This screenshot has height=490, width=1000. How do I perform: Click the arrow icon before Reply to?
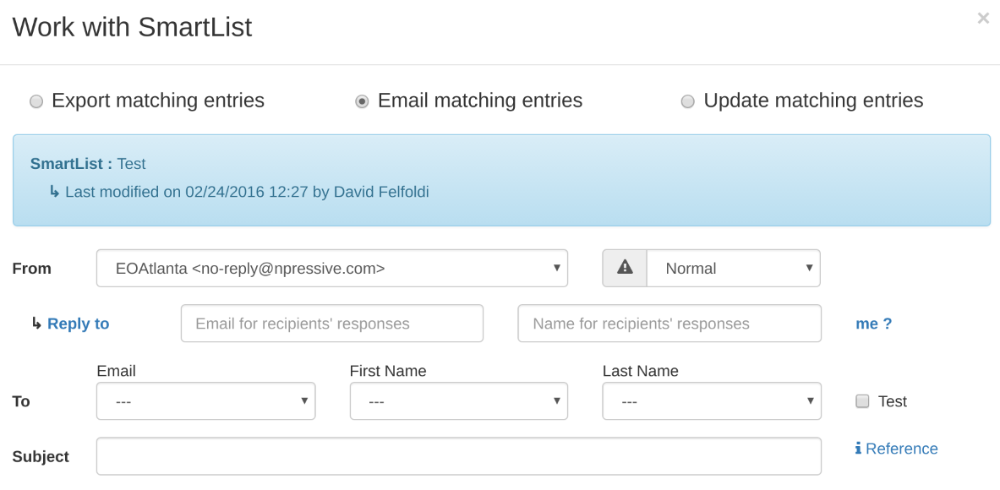pyautogui.click(x=36, y=323)
